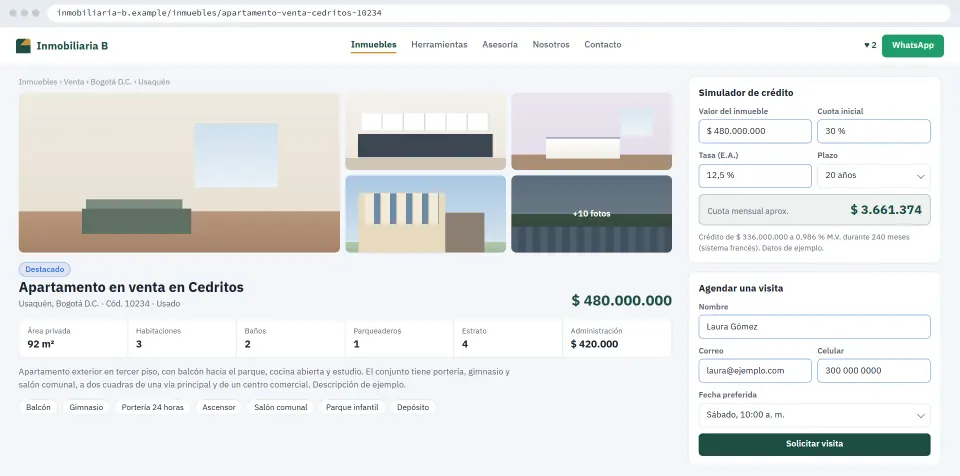Click the Destacado badge
Screen dimensions: 960x476
(45, 270)
